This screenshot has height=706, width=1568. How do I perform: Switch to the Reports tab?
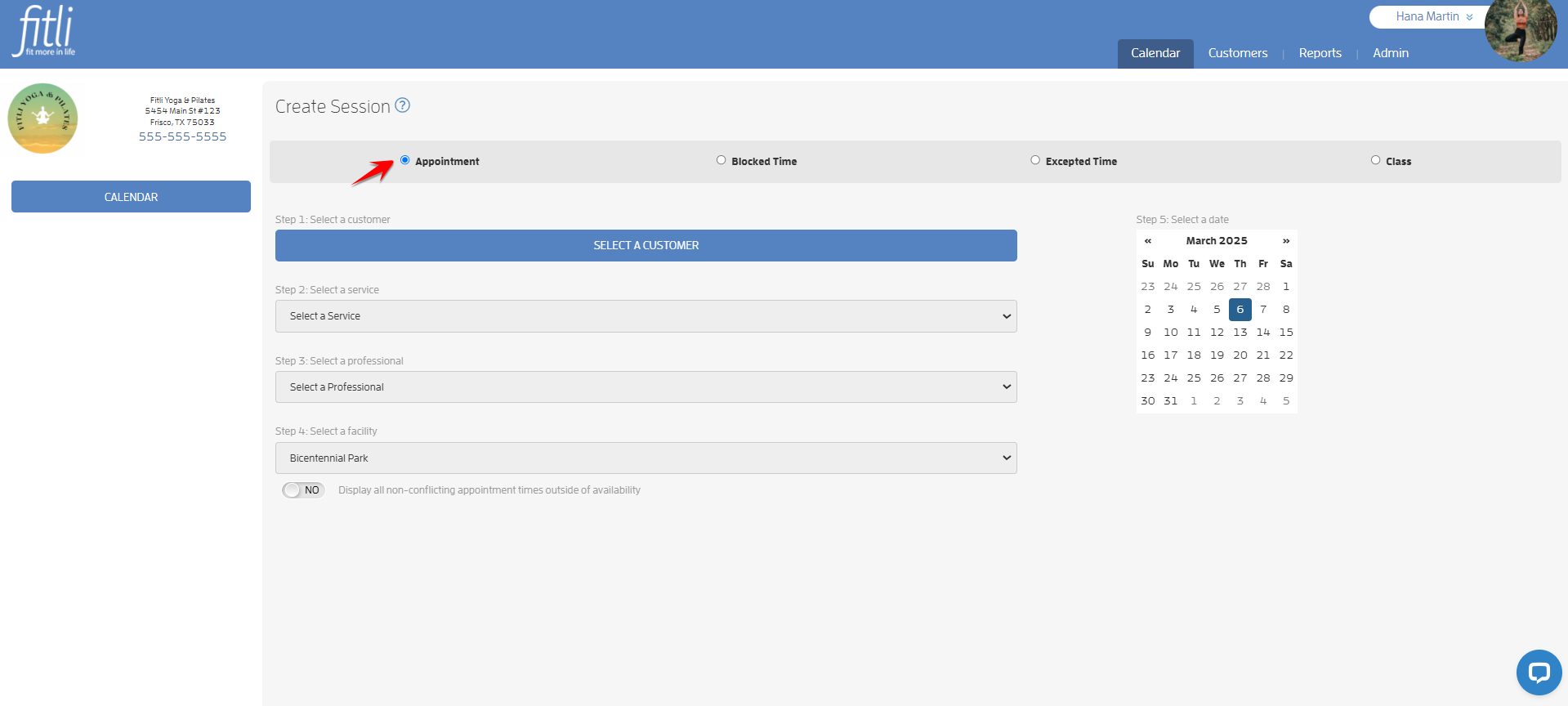click(1320, 53)
